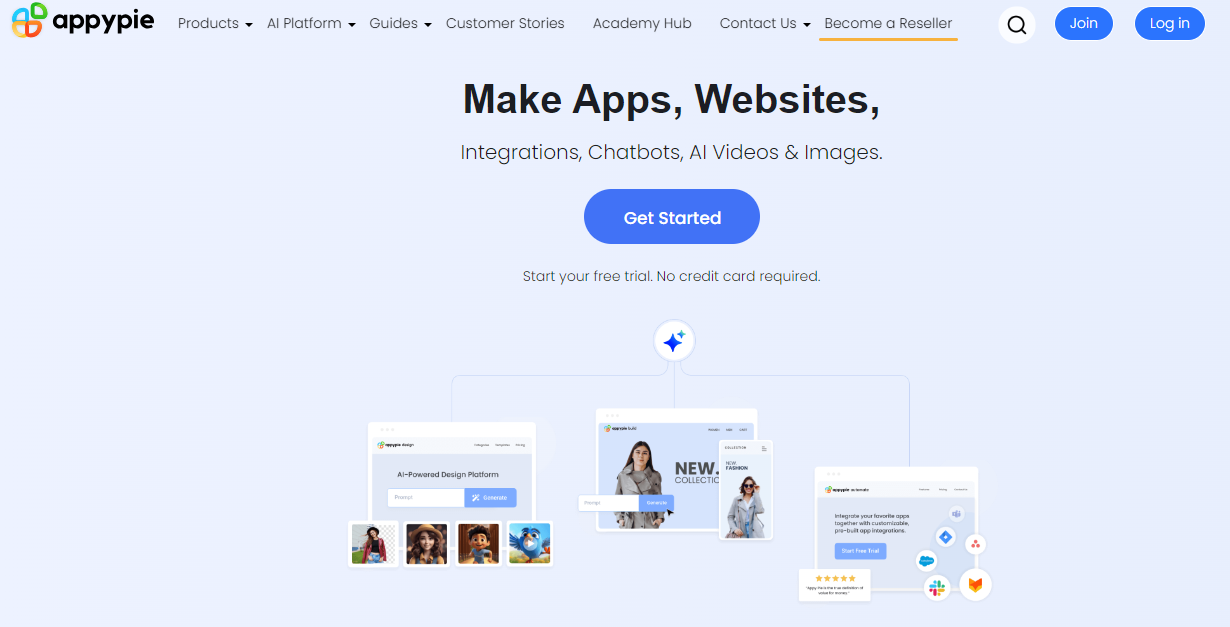Expand the Products dropdown menu
Viewport: 1230px width, 627px height.
215,23
